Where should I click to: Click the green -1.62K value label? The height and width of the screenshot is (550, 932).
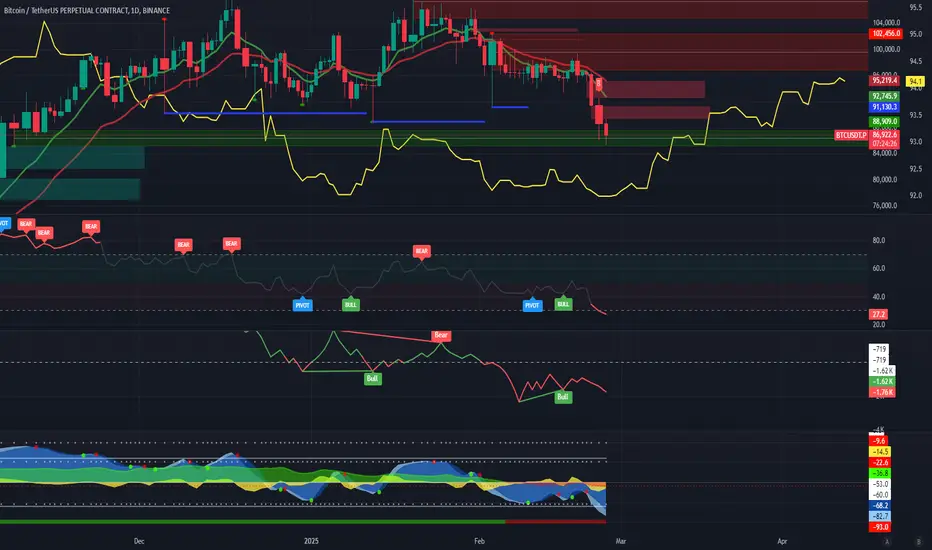point(882,381)
